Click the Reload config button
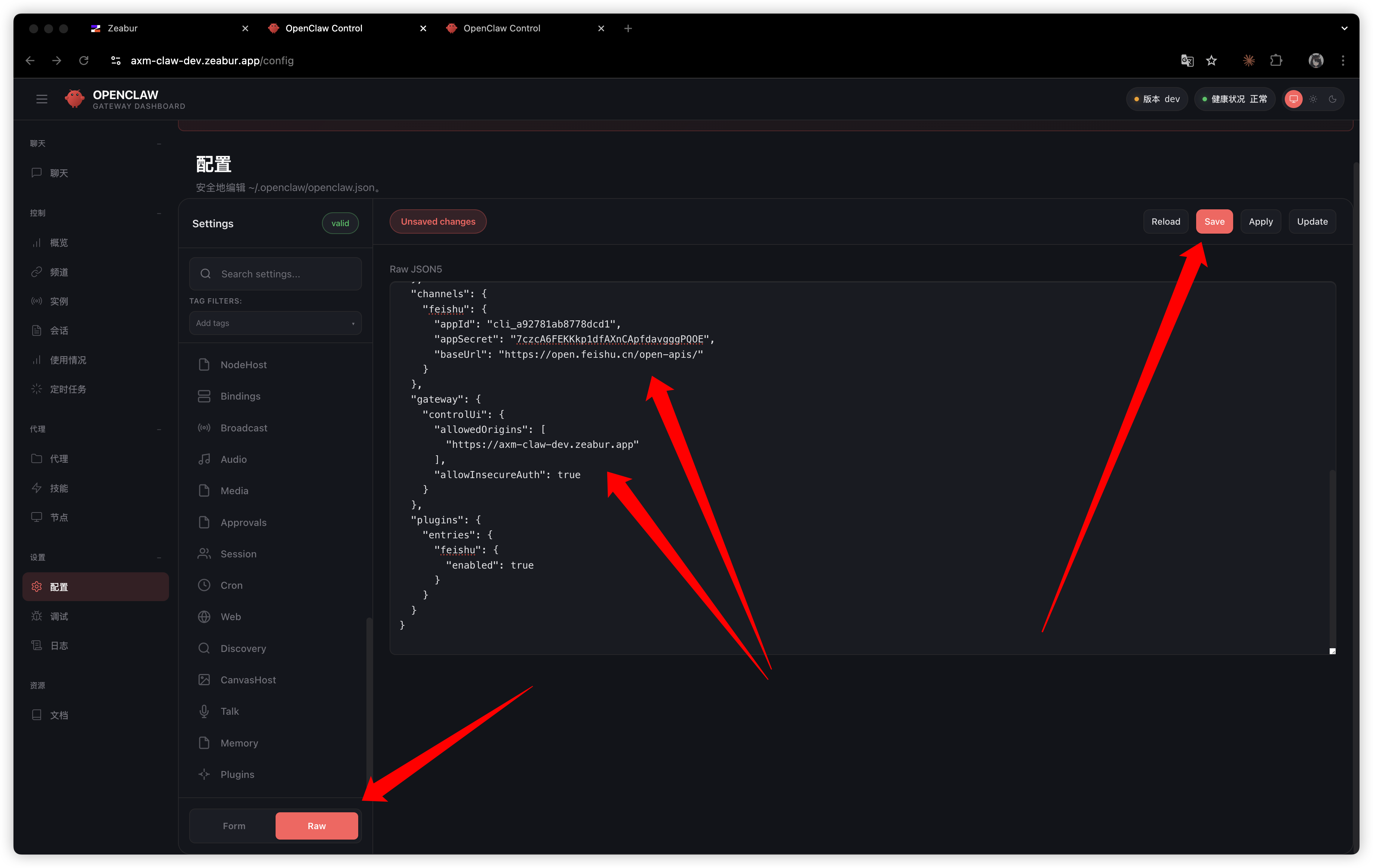 1165,222
